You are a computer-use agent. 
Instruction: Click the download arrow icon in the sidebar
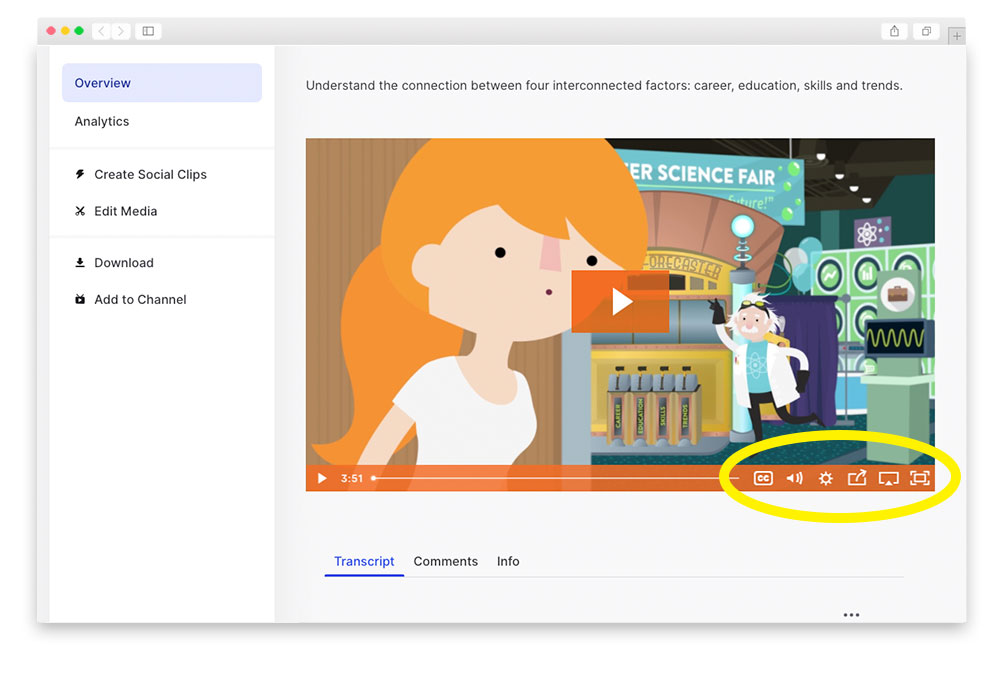(x=80, y=262)
